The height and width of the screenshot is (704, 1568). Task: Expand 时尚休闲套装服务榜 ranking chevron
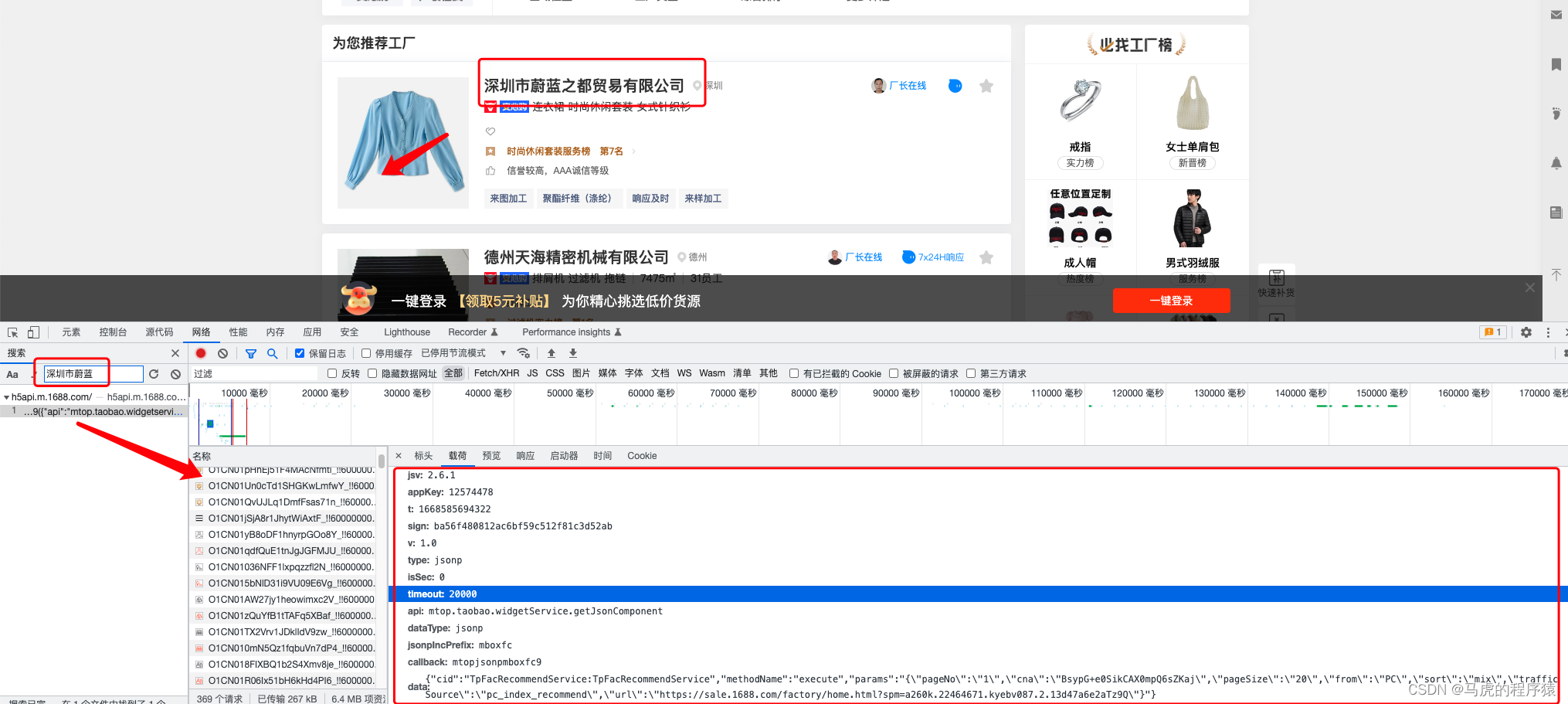click(x=634, y=151)
